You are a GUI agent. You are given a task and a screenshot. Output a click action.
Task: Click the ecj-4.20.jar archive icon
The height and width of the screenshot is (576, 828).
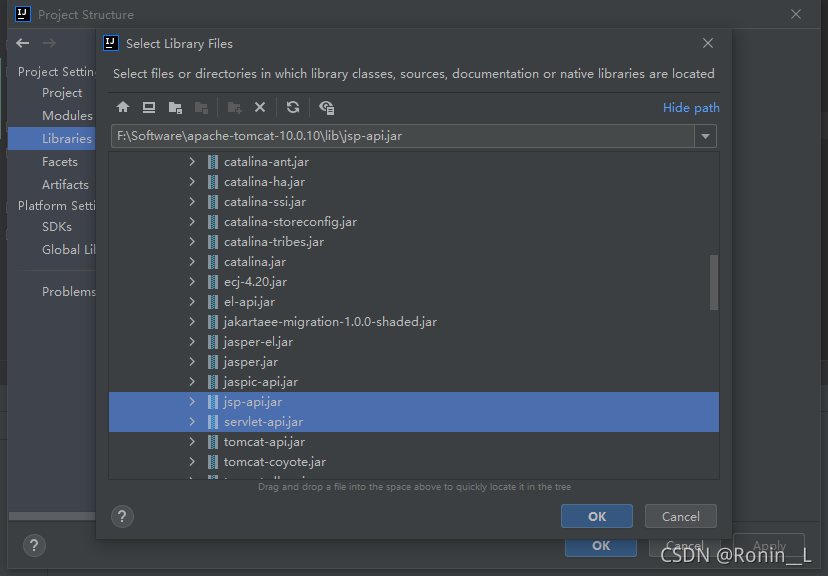(213, 282)
